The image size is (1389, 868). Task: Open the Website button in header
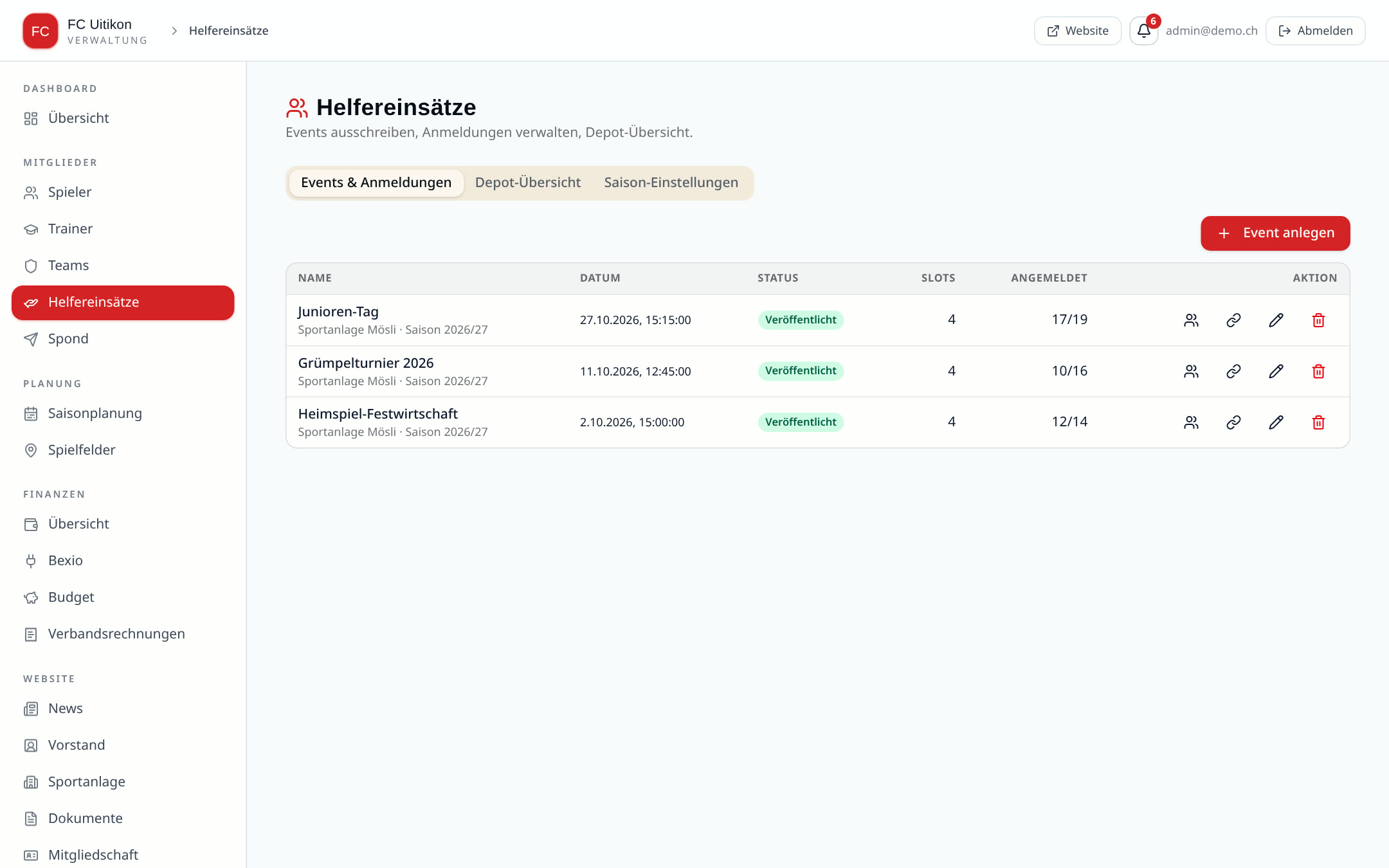tap(1078, 31)
